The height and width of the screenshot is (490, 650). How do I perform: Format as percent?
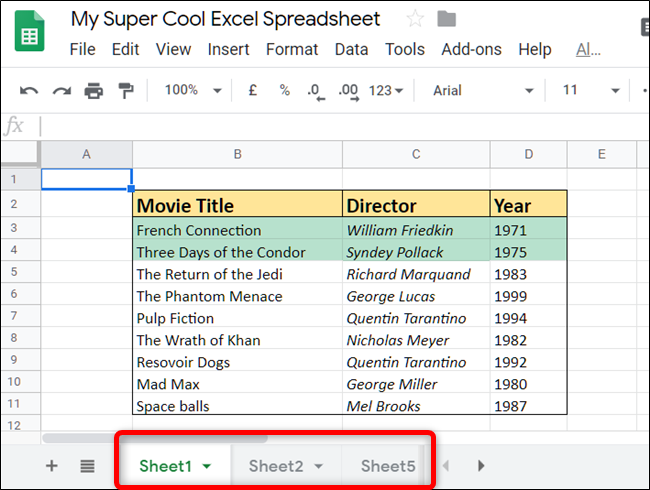[284, 91]
